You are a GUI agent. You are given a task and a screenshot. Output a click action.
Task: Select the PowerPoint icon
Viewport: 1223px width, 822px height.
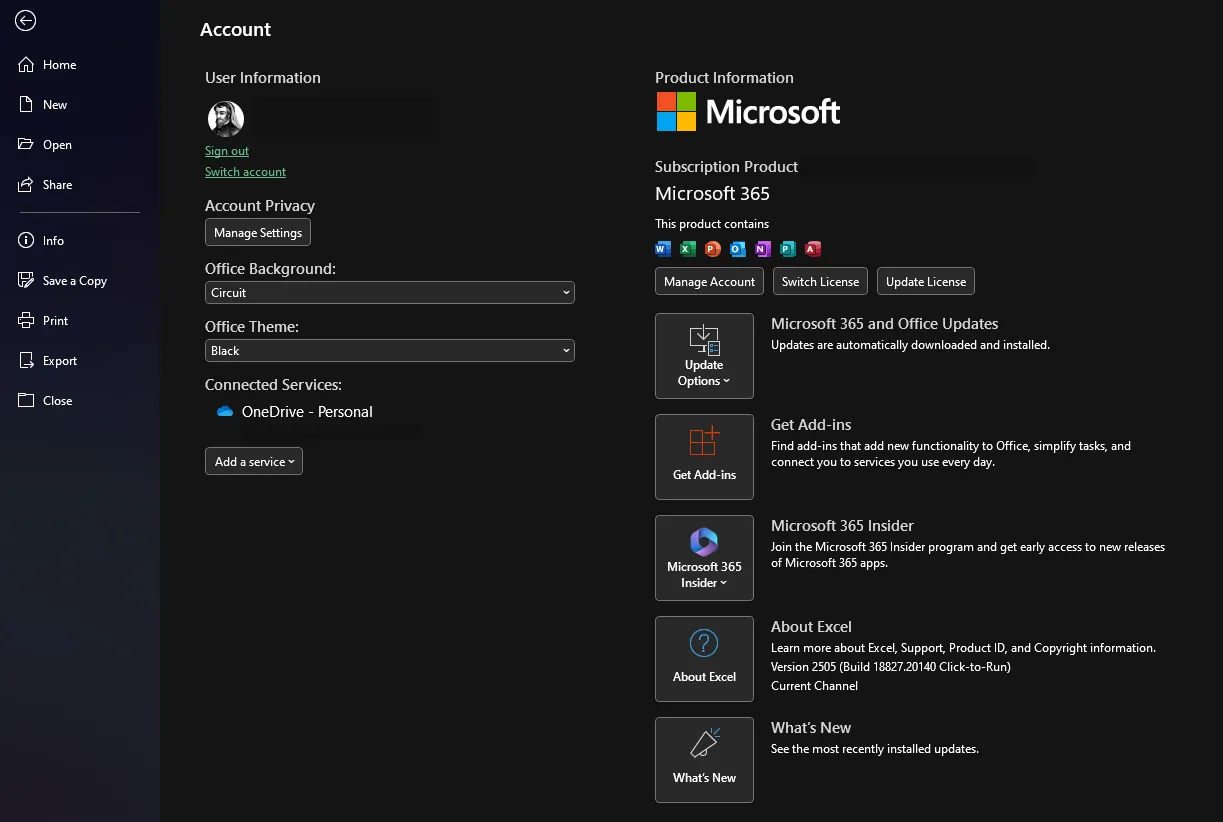[x=712, y=249]
